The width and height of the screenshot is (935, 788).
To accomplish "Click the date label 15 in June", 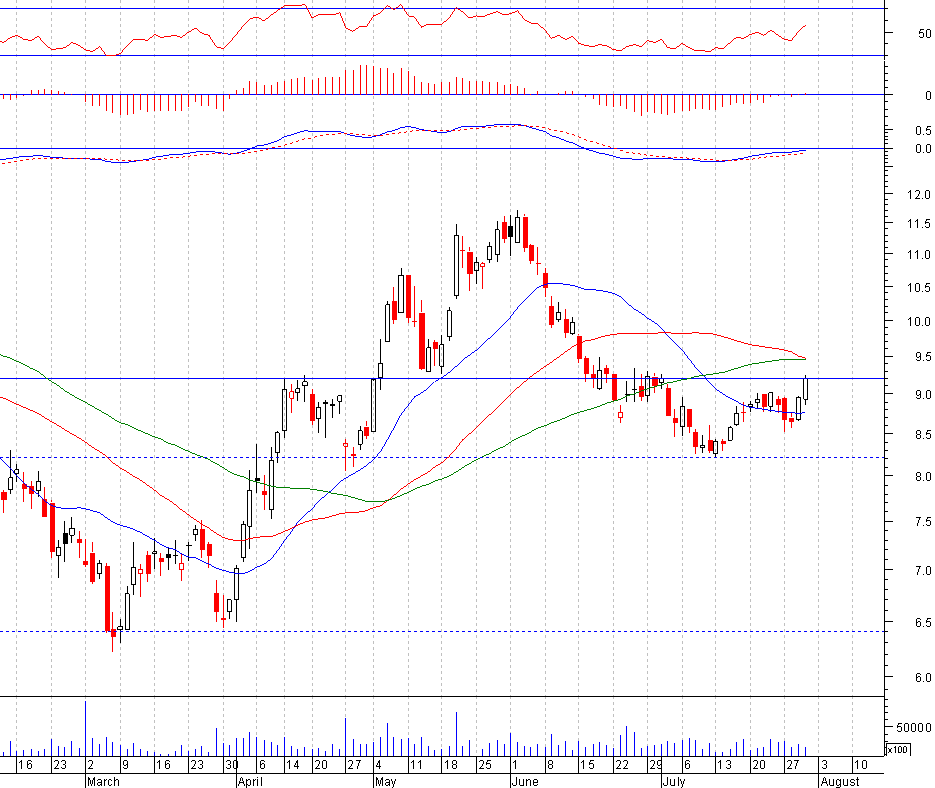I will [x=587, y=765].
